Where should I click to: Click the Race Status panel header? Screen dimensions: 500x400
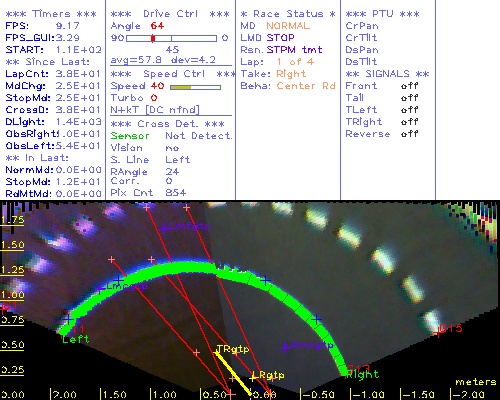point(288,14)
